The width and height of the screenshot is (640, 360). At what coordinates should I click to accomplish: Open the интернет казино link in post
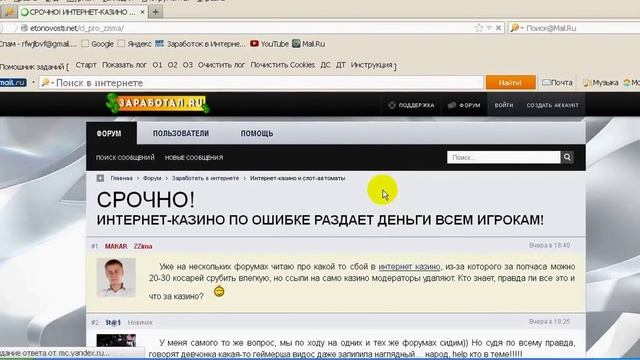[x=409, y=267]
